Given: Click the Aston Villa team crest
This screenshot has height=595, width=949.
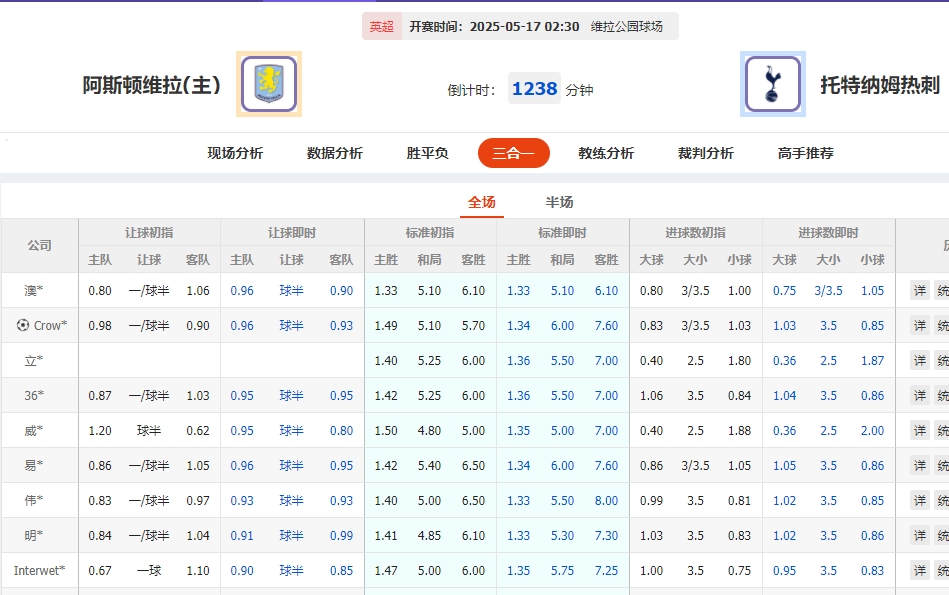Looking at the screenshot, I should tap(267, 82).
